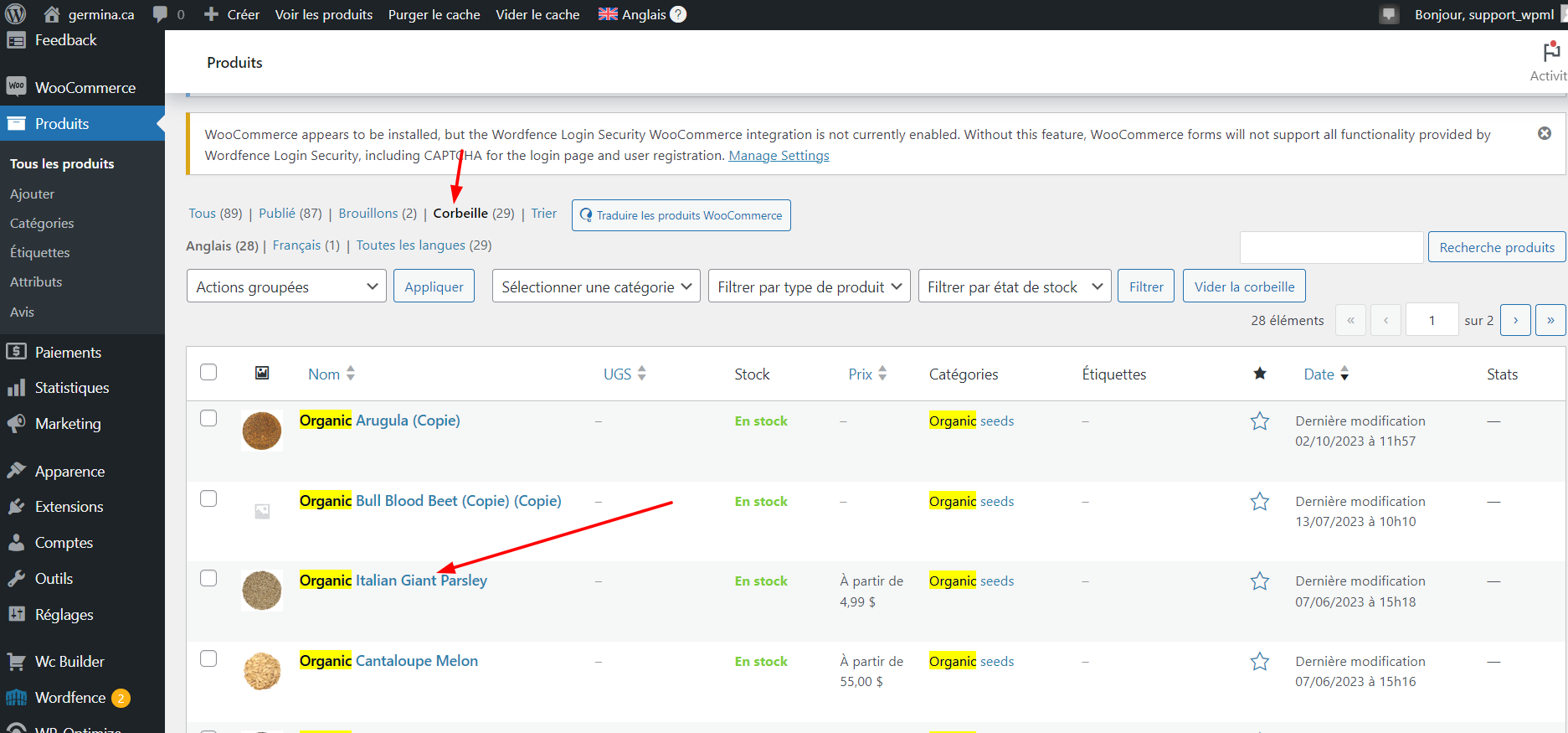This screenshot has height=733, width=1568.
Task: Open the Étiquettes submenu item
Action: coord(40,252)
